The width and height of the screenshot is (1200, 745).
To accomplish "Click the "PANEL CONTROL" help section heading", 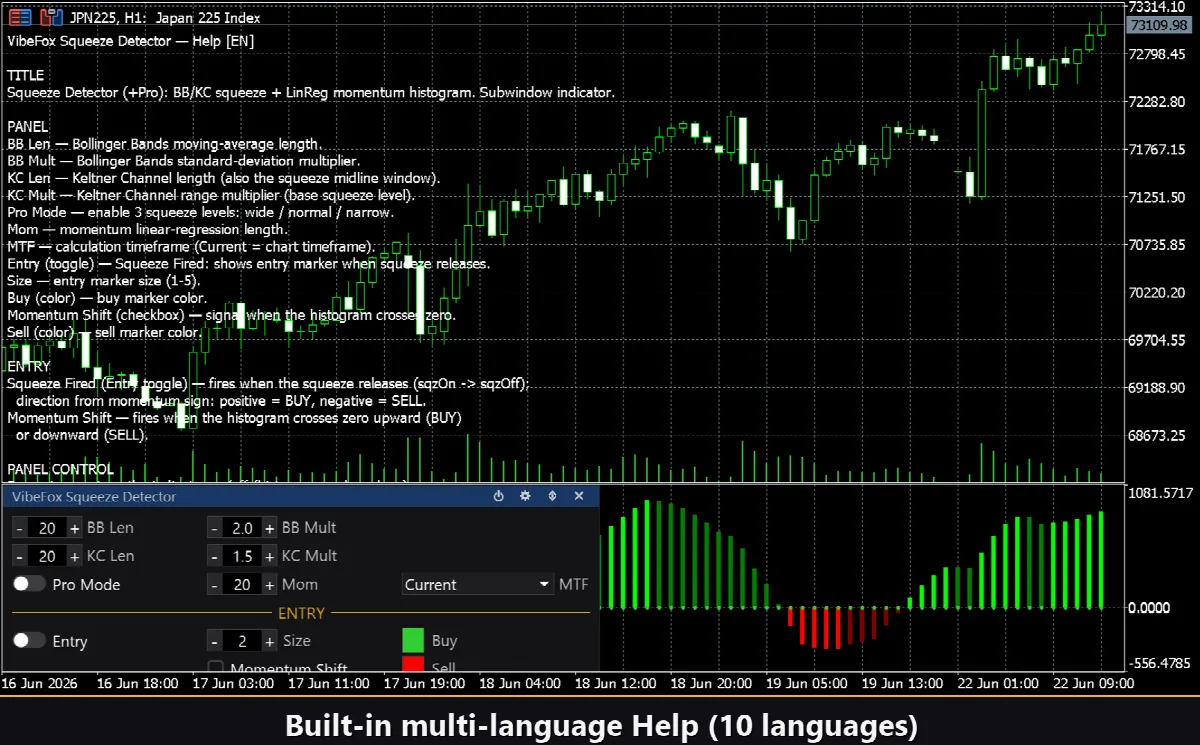I will (x=60, y=469).
